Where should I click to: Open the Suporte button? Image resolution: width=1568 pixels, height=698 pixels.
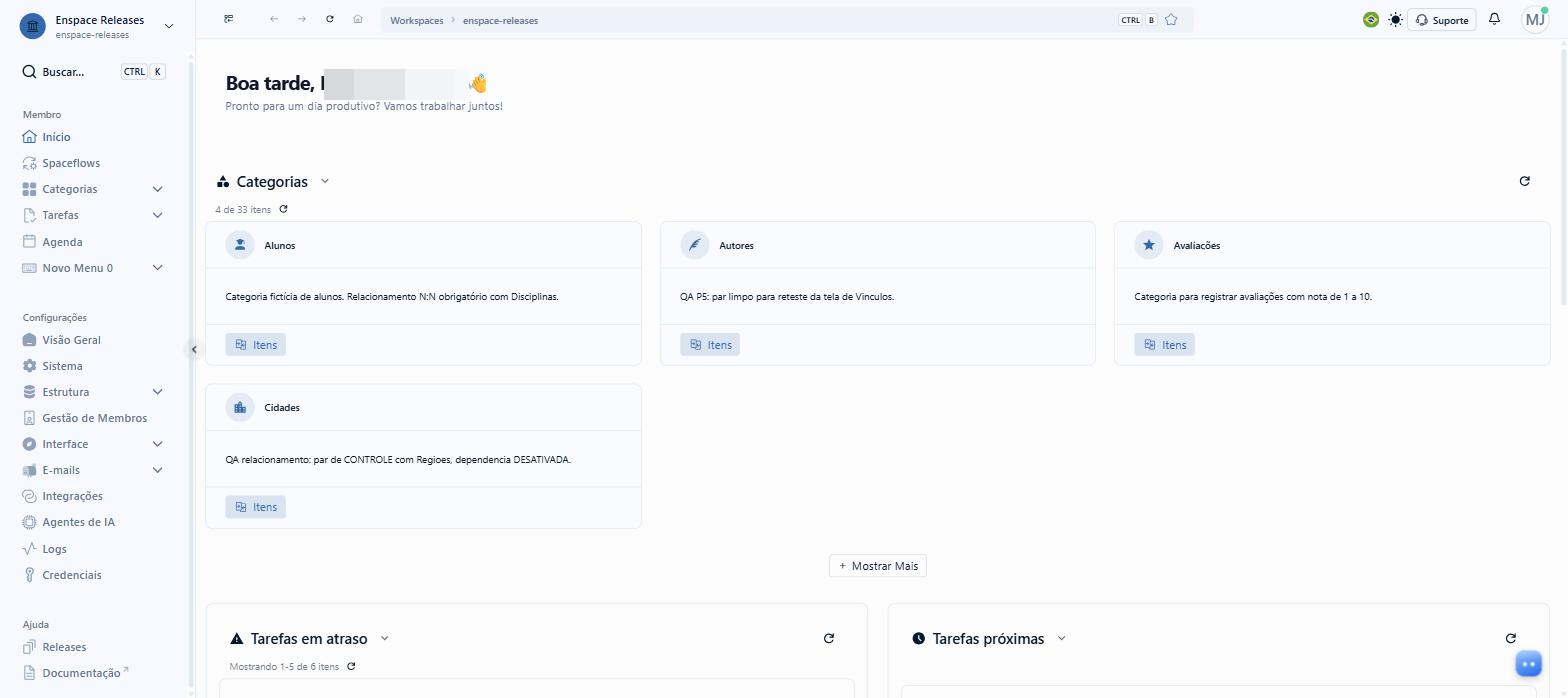click(x=1442, y=20)
